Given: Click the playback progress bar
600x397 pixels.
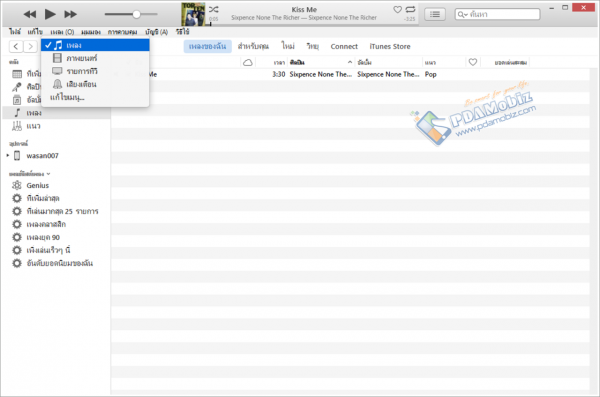Looking at the screenshot, I should [312, 25].
